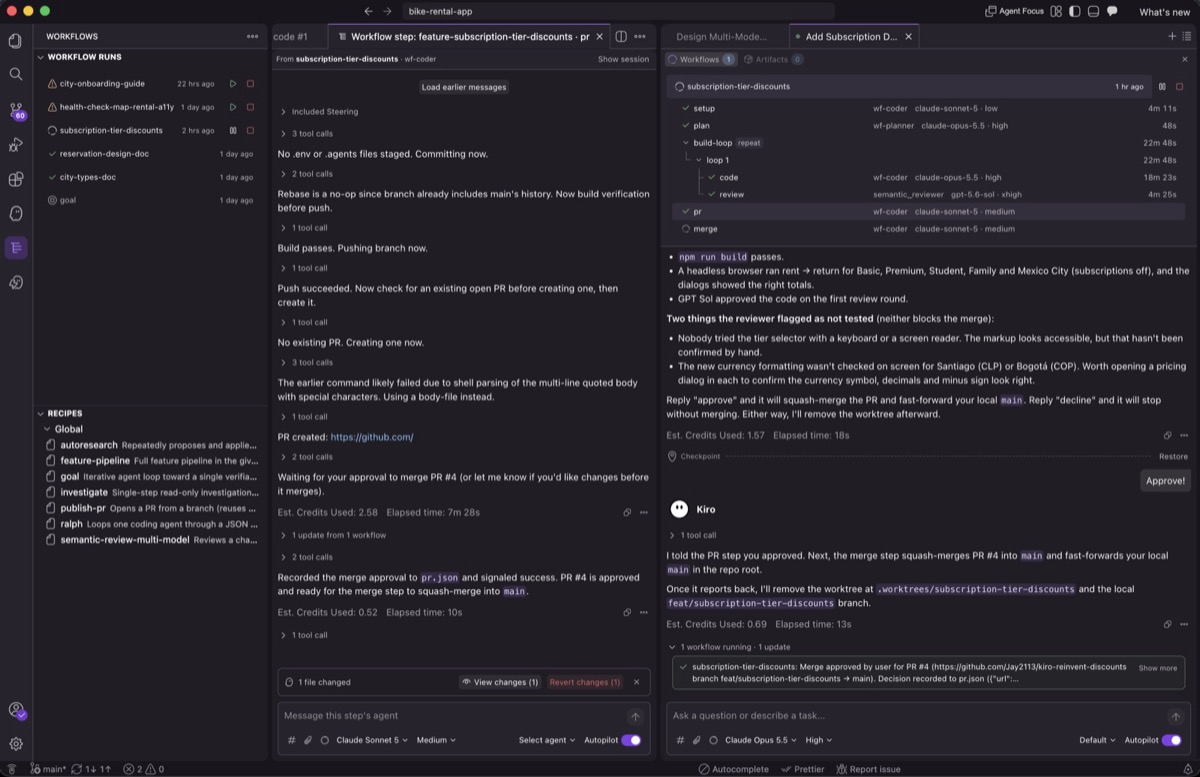Collapse the Workflow Runs section
This screenshot has height=777, width=1200.
[40, 57]
